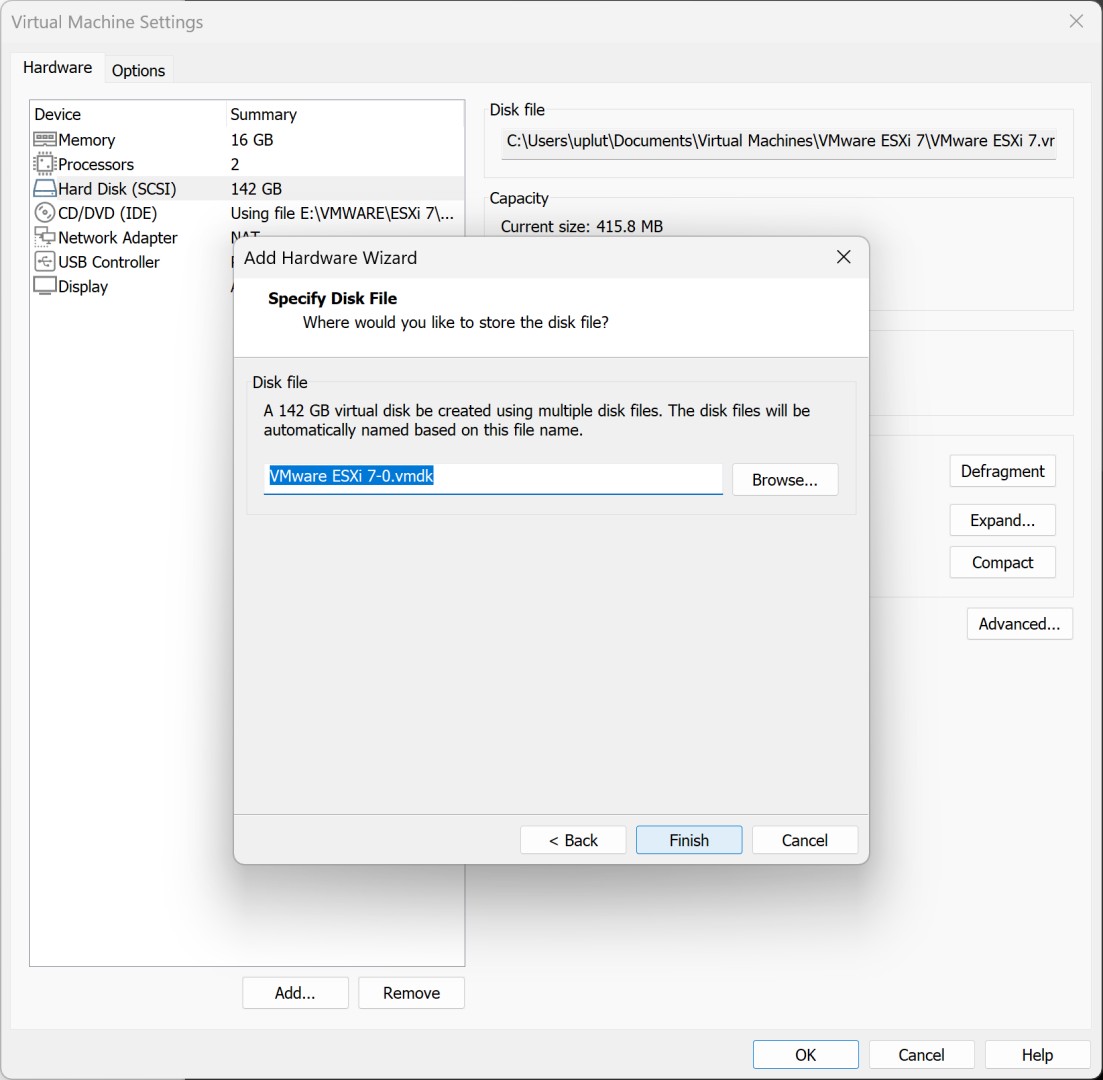Select the Memory row label

click(x=87, y=140)
